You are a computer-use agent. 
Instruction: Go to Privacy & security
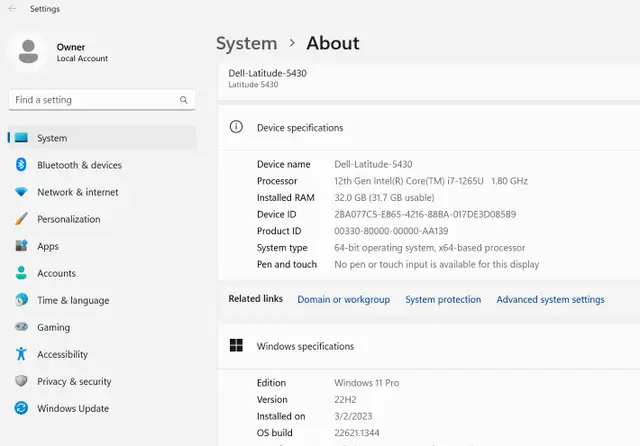click(102, 381)
